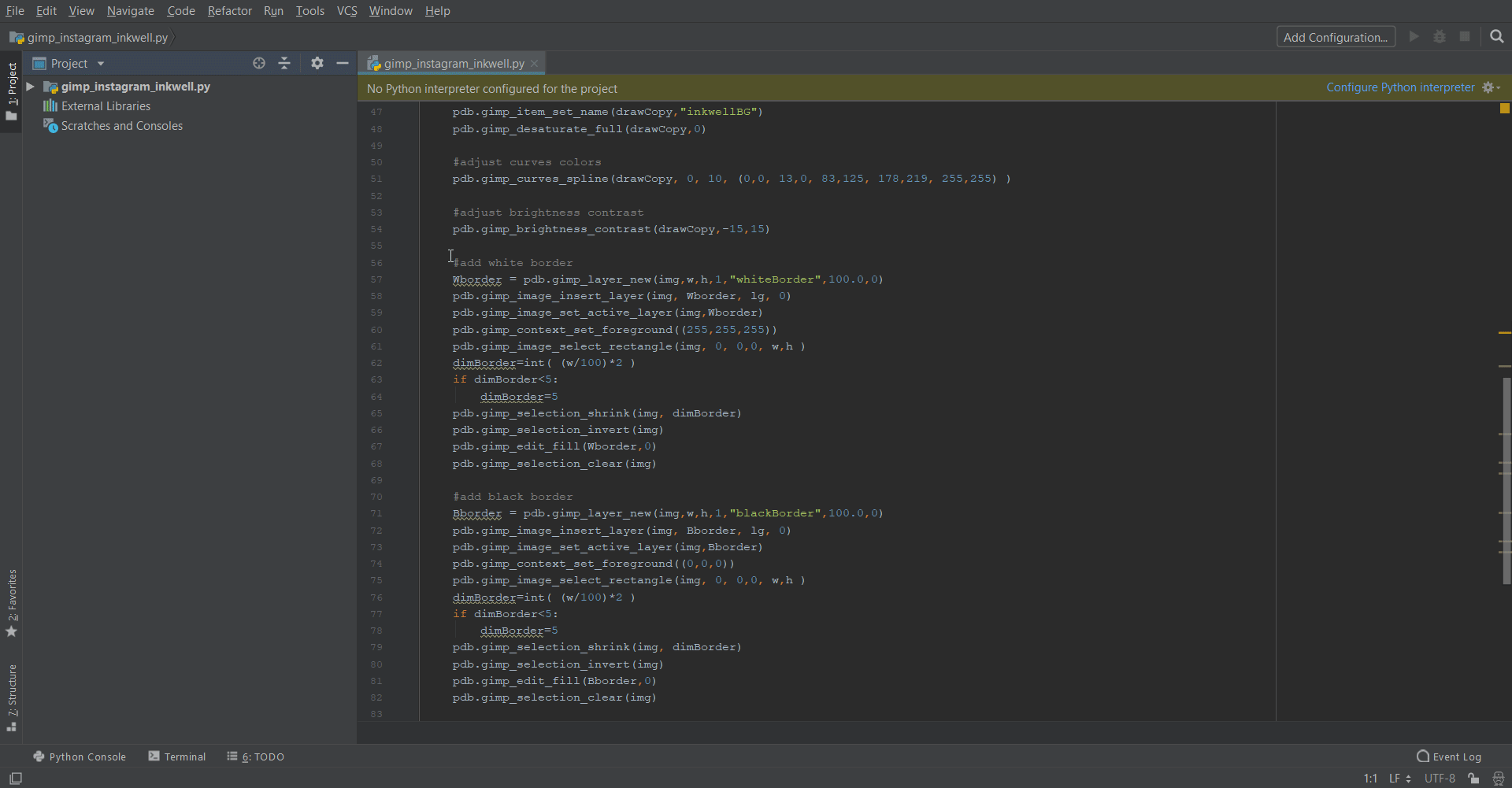Click the 1:1 cursor position indicator

tap(1370, 779)
